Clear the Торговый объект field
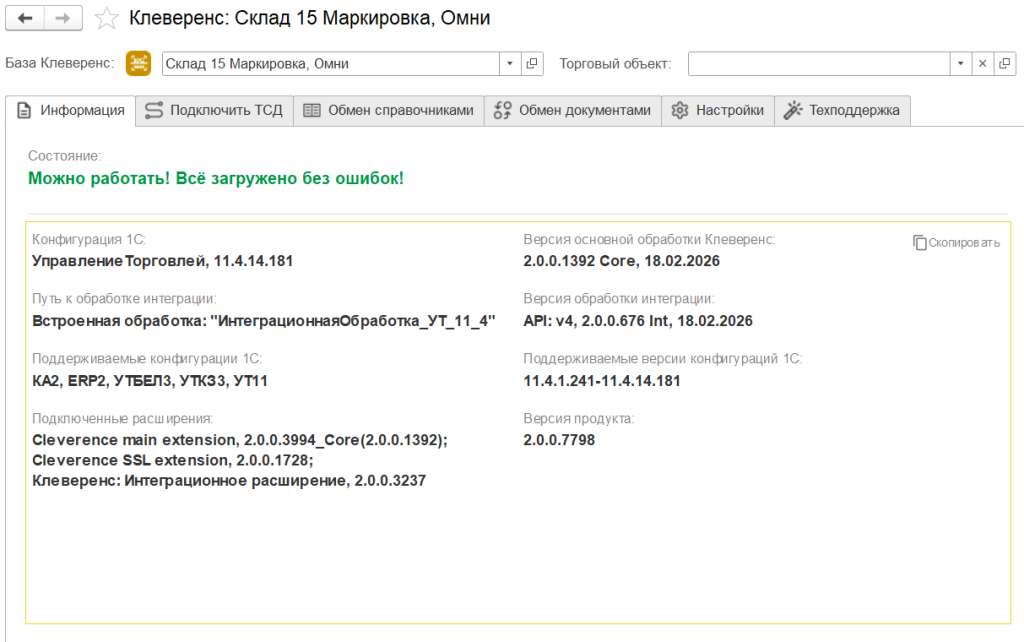Screen dimensions: 1024x642 (x=982, y=63)
